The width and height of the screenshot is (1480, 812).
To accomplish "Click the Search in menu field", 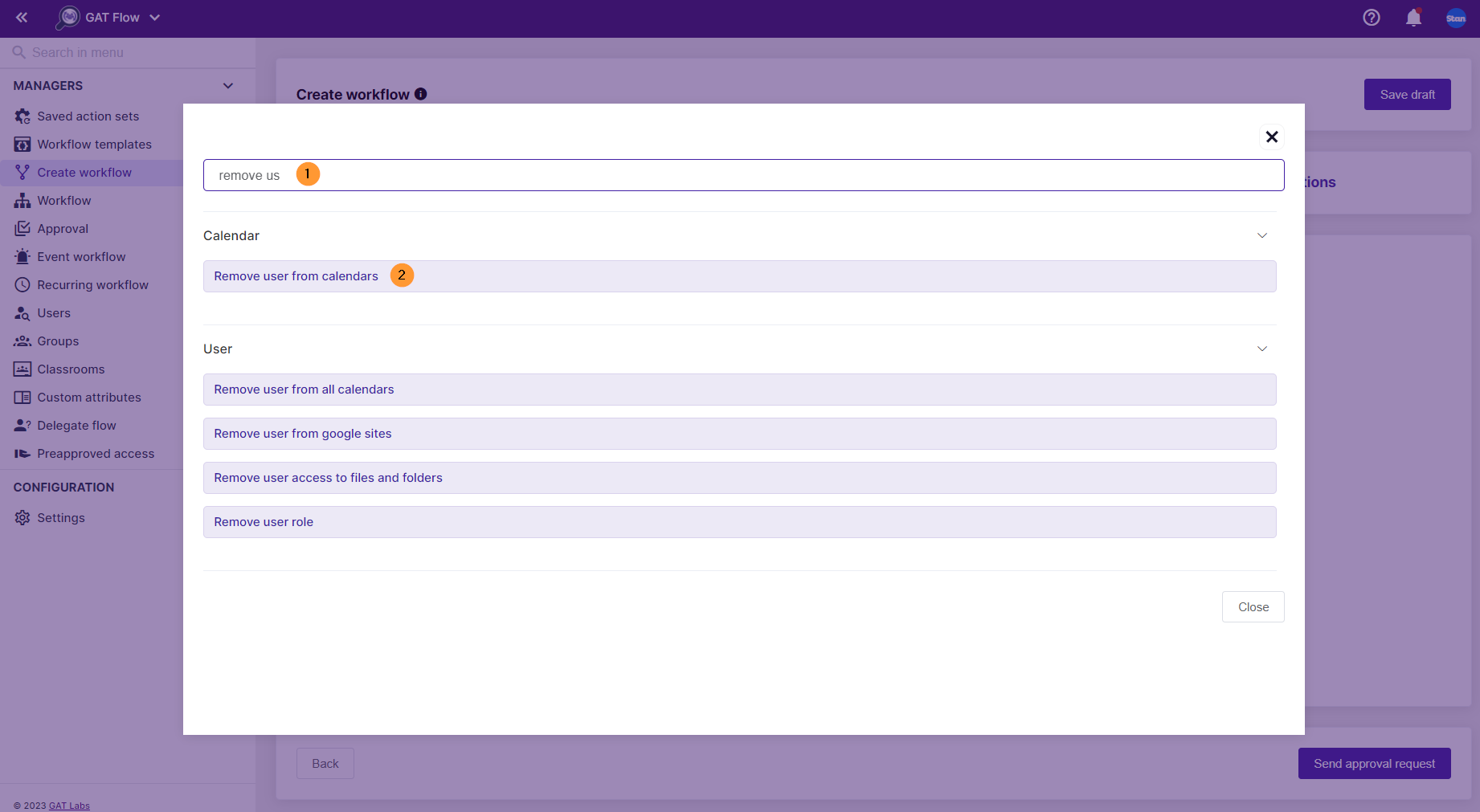I will pyautogui.click(x=129, y=52).
